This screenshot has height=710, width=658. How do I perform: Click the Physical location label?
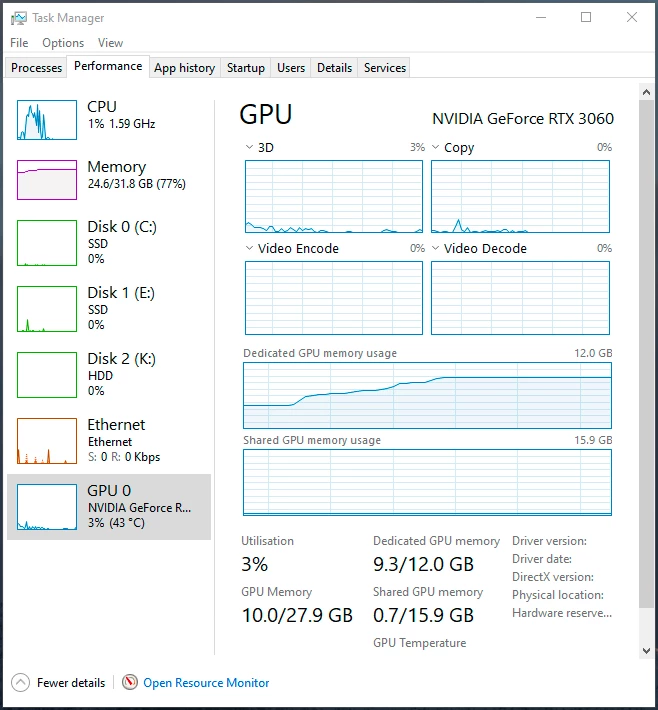coord(558,595)
